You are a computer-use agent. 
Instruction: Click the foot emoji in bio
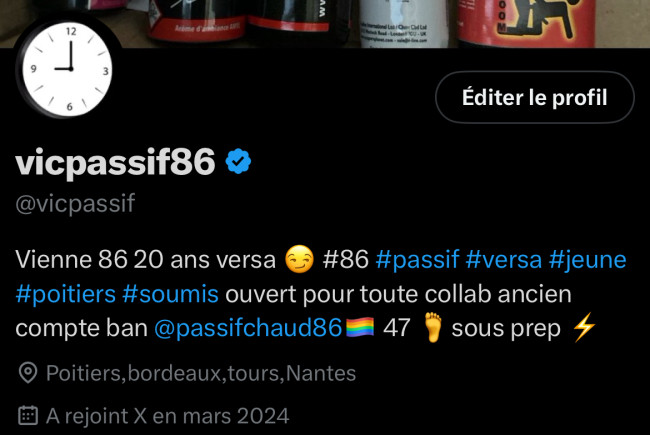click(x=433, y=328)
